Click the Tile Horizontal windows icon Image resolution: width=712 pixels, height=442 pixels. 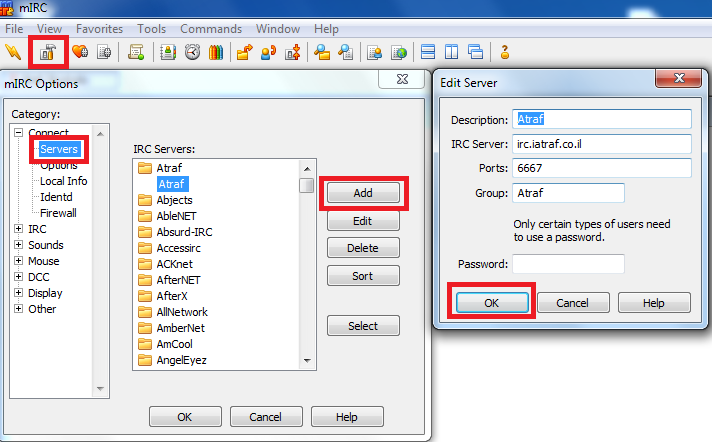[427, 52]
